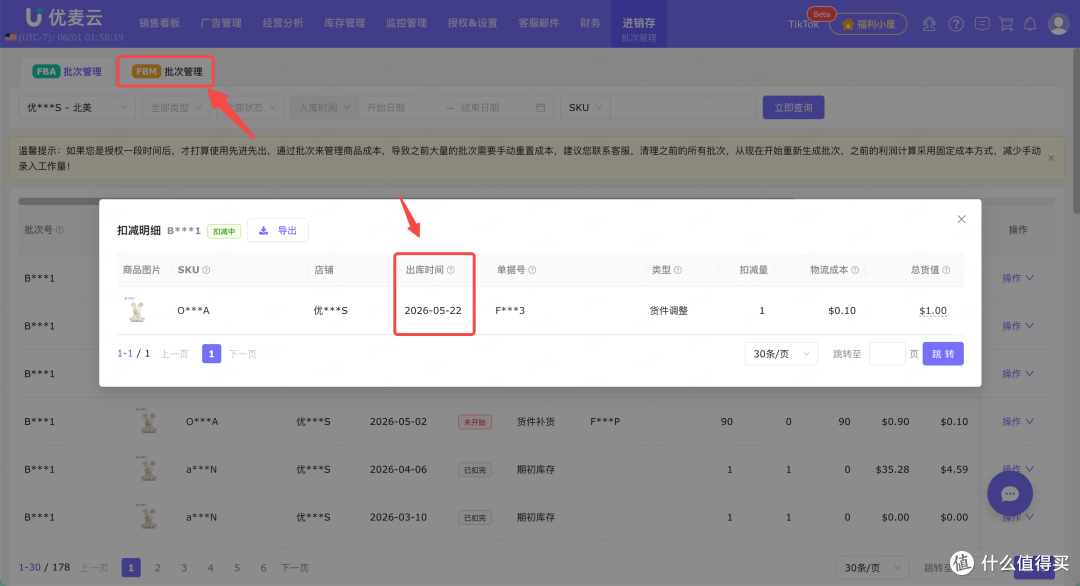This screenshot has height=586, width=1080.
Task: Open 销售看板 menu
Action: pos(159,23)
